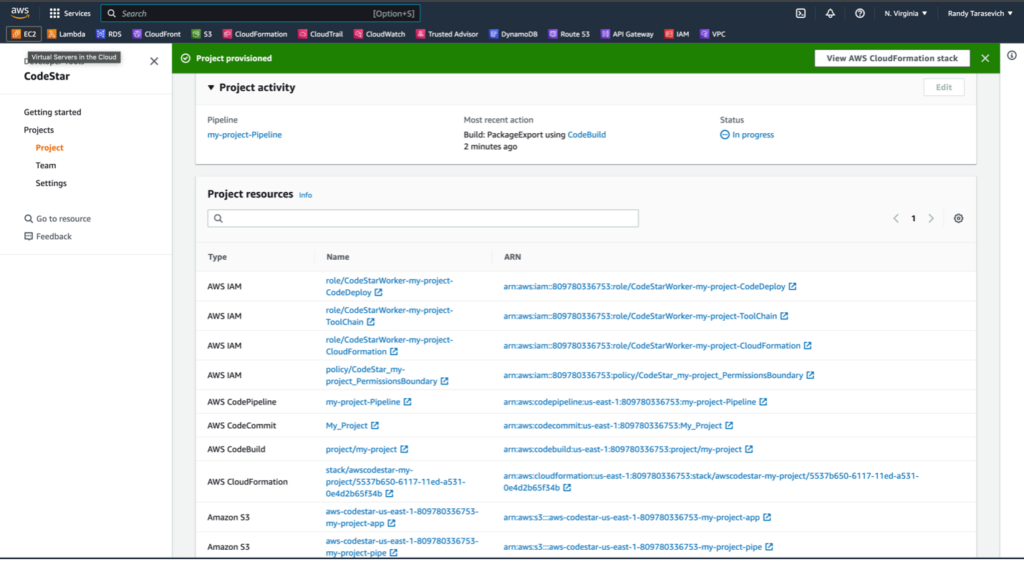The height and width of the screenshot is (562, 1024).
Task: Open CloudTrail favorite shortcut
Action: coord(320,34)
